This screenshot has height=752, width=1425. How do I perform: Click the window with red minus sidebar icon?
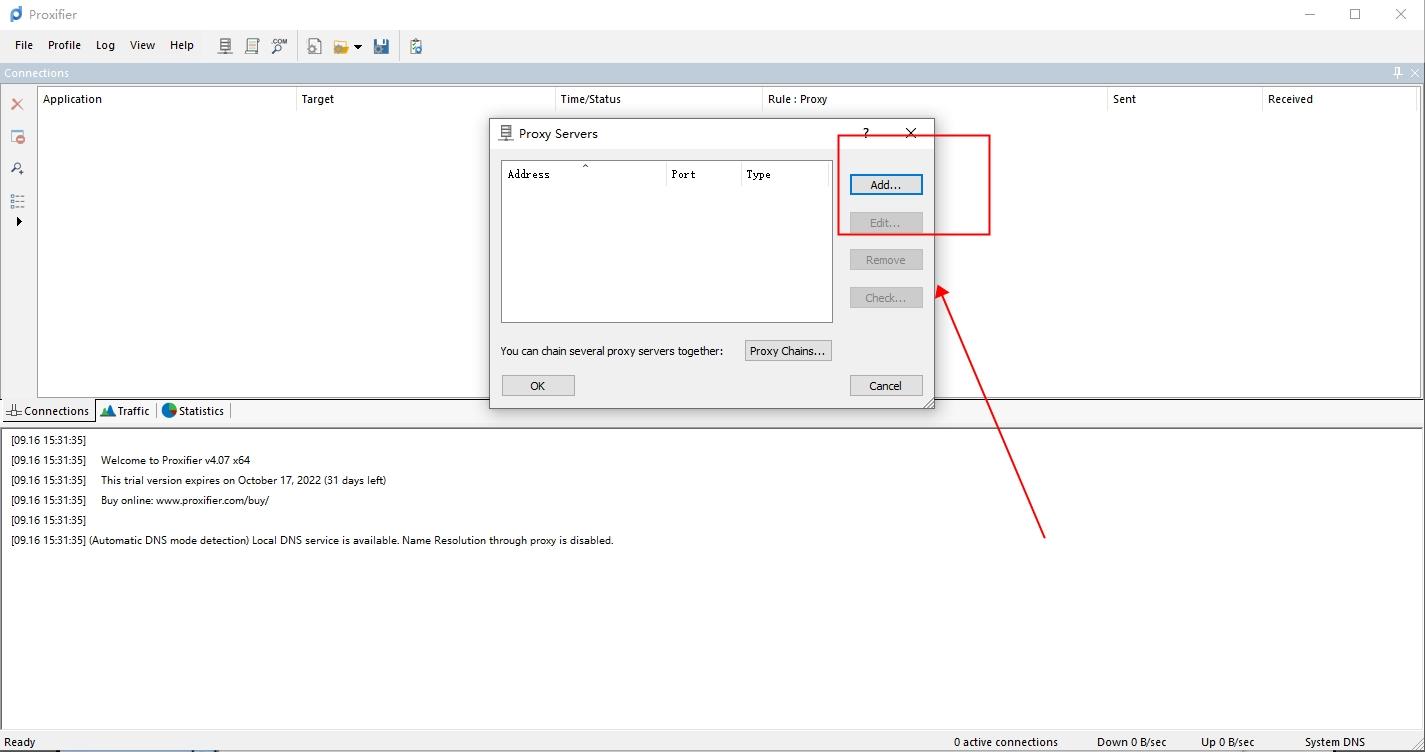point(17,137)
